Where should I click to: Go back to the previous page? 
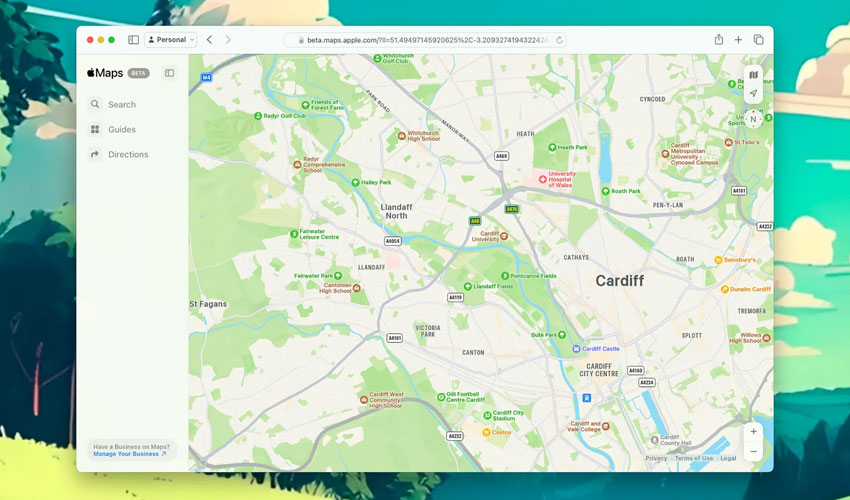(209, 40)
